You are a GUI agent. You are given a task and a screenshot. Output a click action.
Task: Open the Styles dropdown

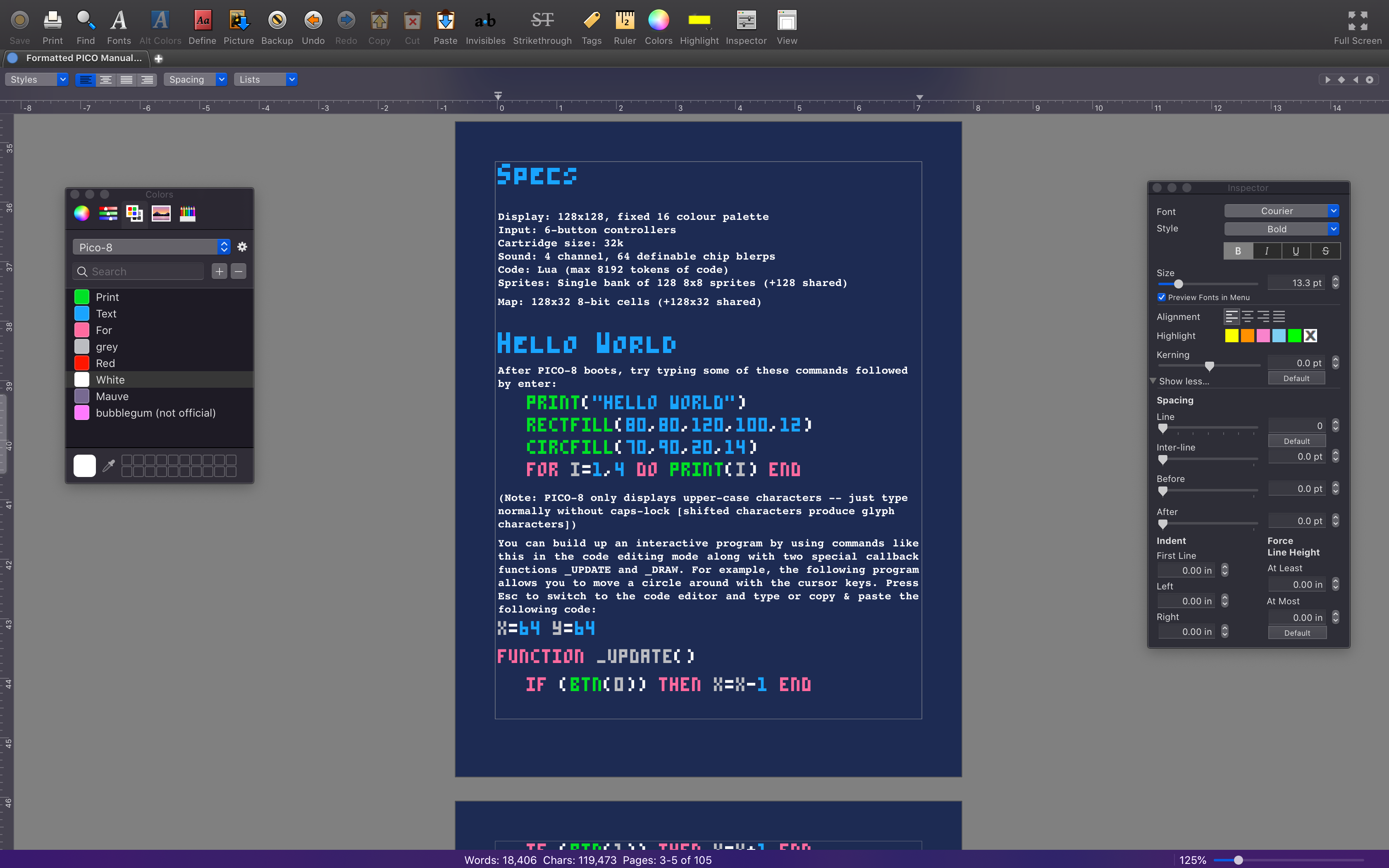click(x=37, y=80)
